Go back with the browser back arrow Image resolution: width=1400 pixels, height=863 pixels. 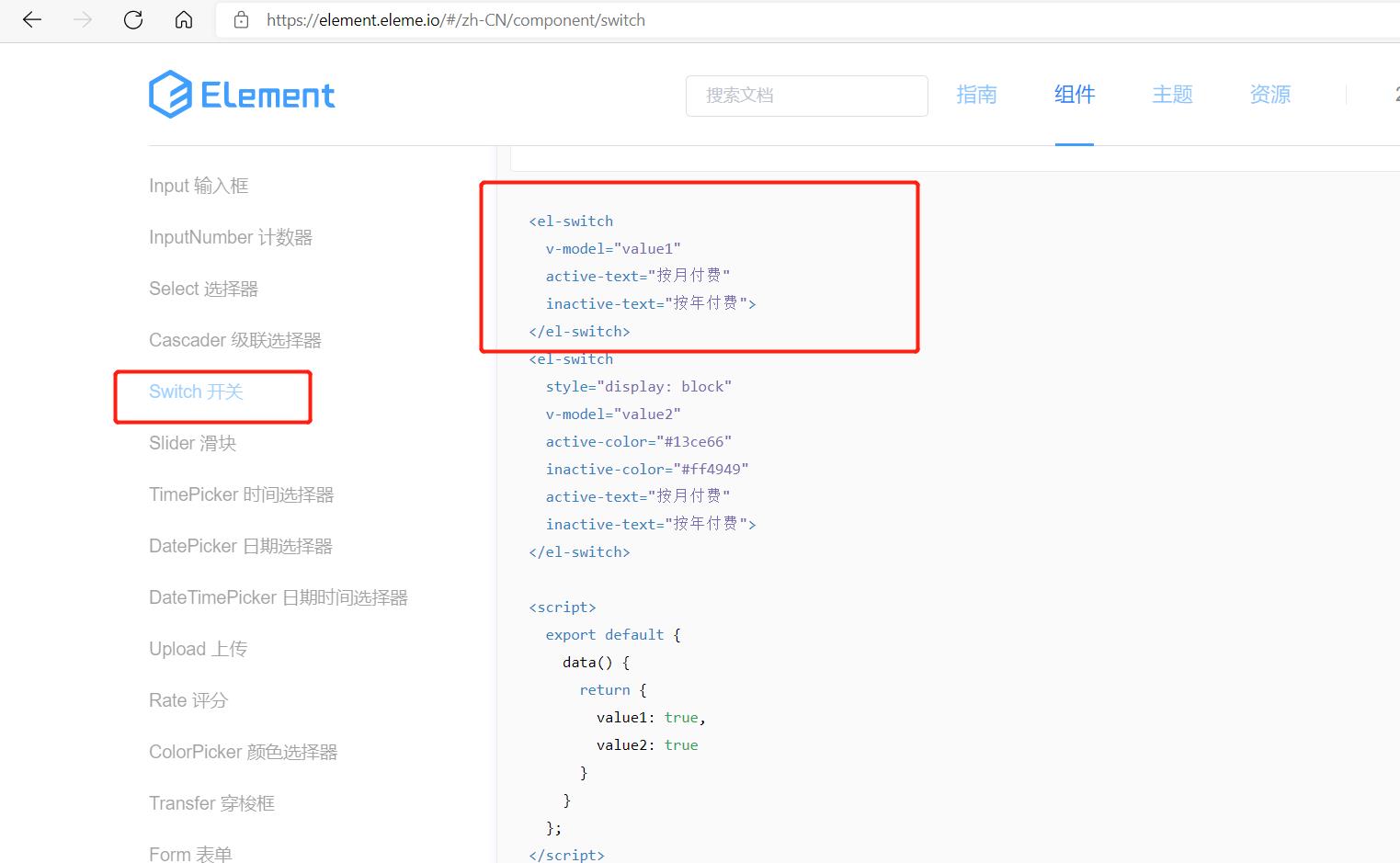click(x=32, y=19)
